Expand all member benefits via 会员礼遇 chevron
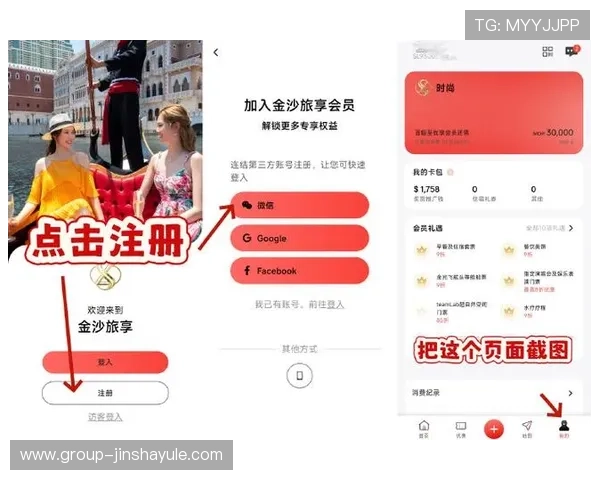The image size is (600, 480). click(571, 228)
